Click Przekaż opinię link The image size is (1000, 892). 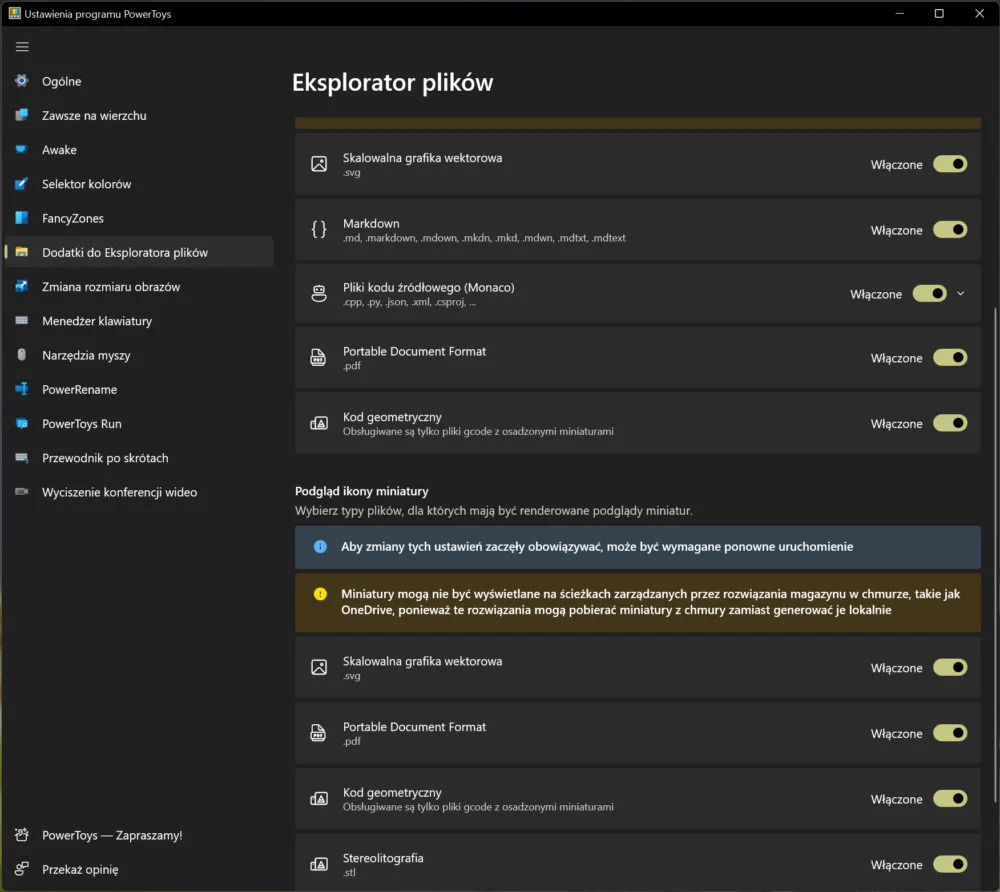[139, 869]
